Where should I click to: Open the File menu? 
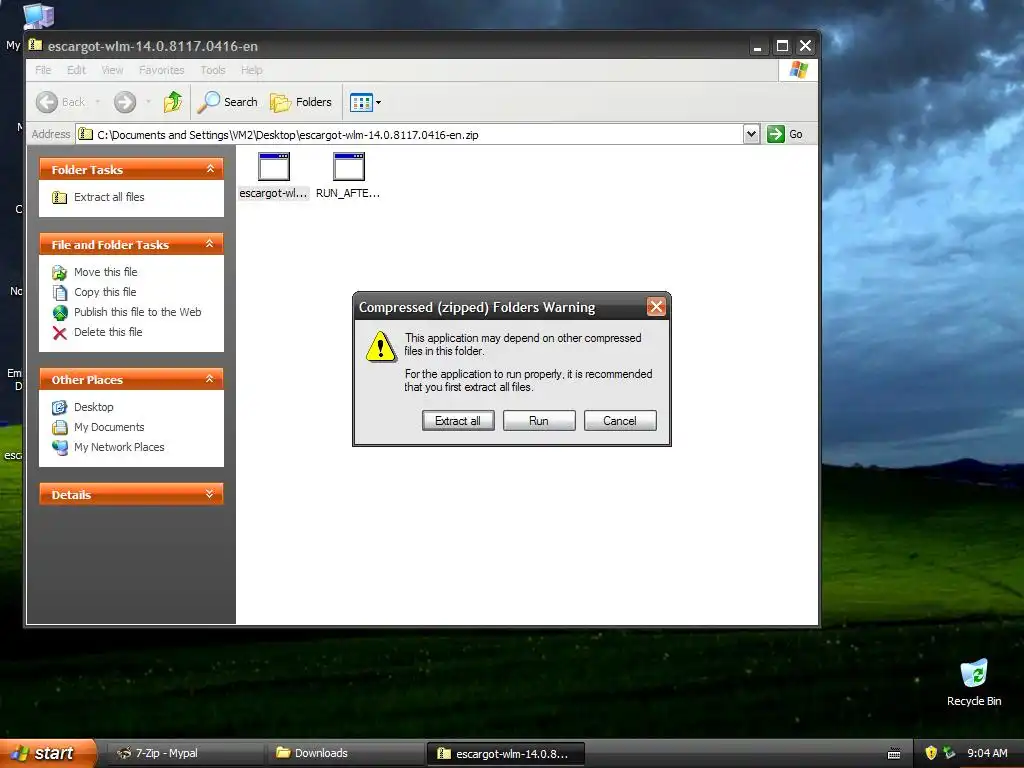coord(43,70)
